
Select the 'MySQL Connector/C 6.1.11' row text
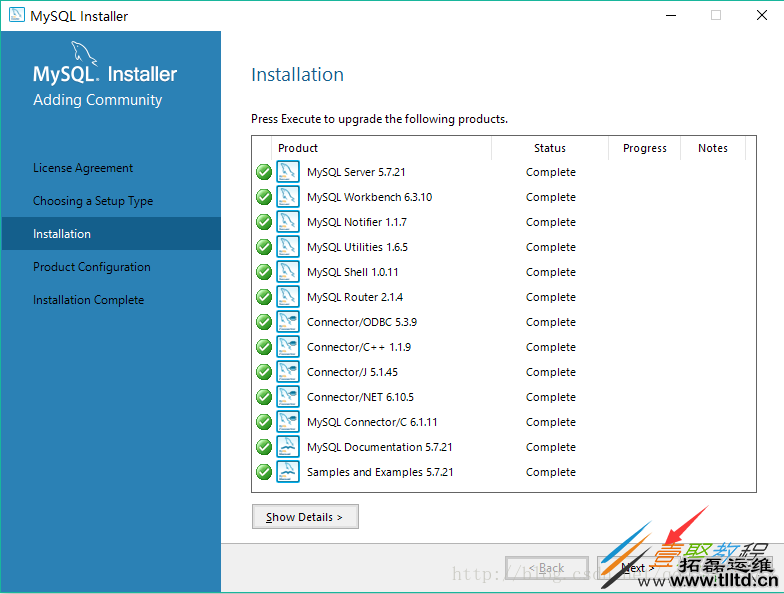[x=372, y=422]
